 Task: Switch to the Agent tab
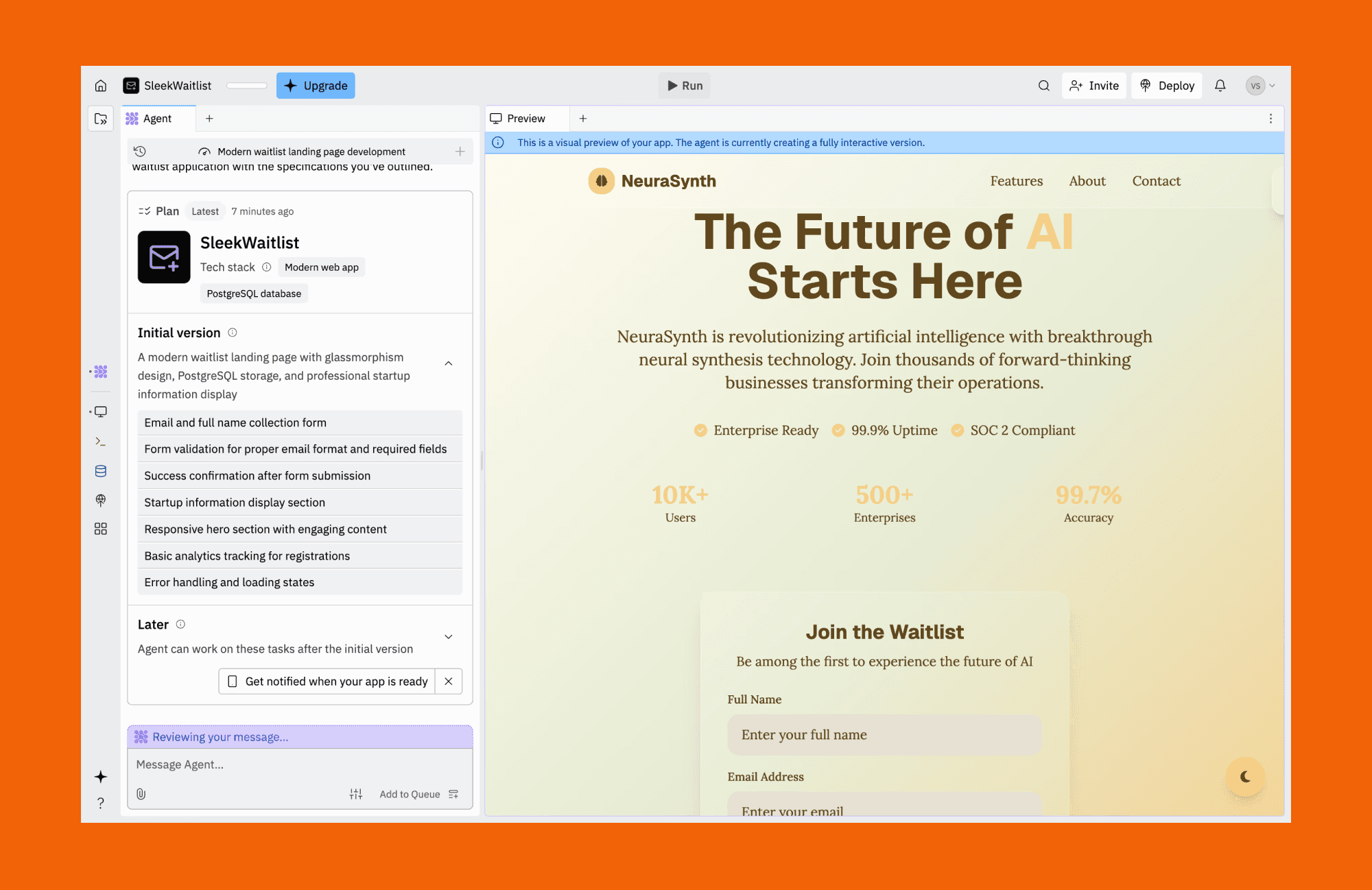(158, 119)
